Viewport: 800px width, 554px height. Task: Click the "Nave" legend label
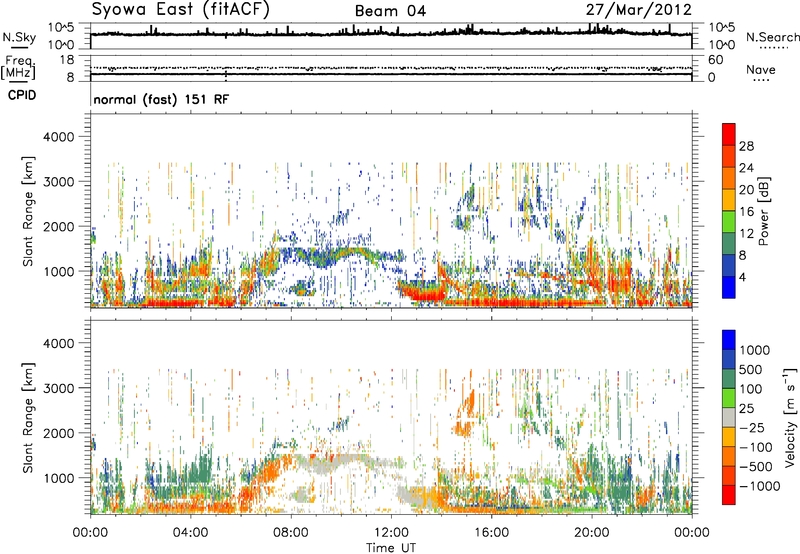click(x=760, y=69)
